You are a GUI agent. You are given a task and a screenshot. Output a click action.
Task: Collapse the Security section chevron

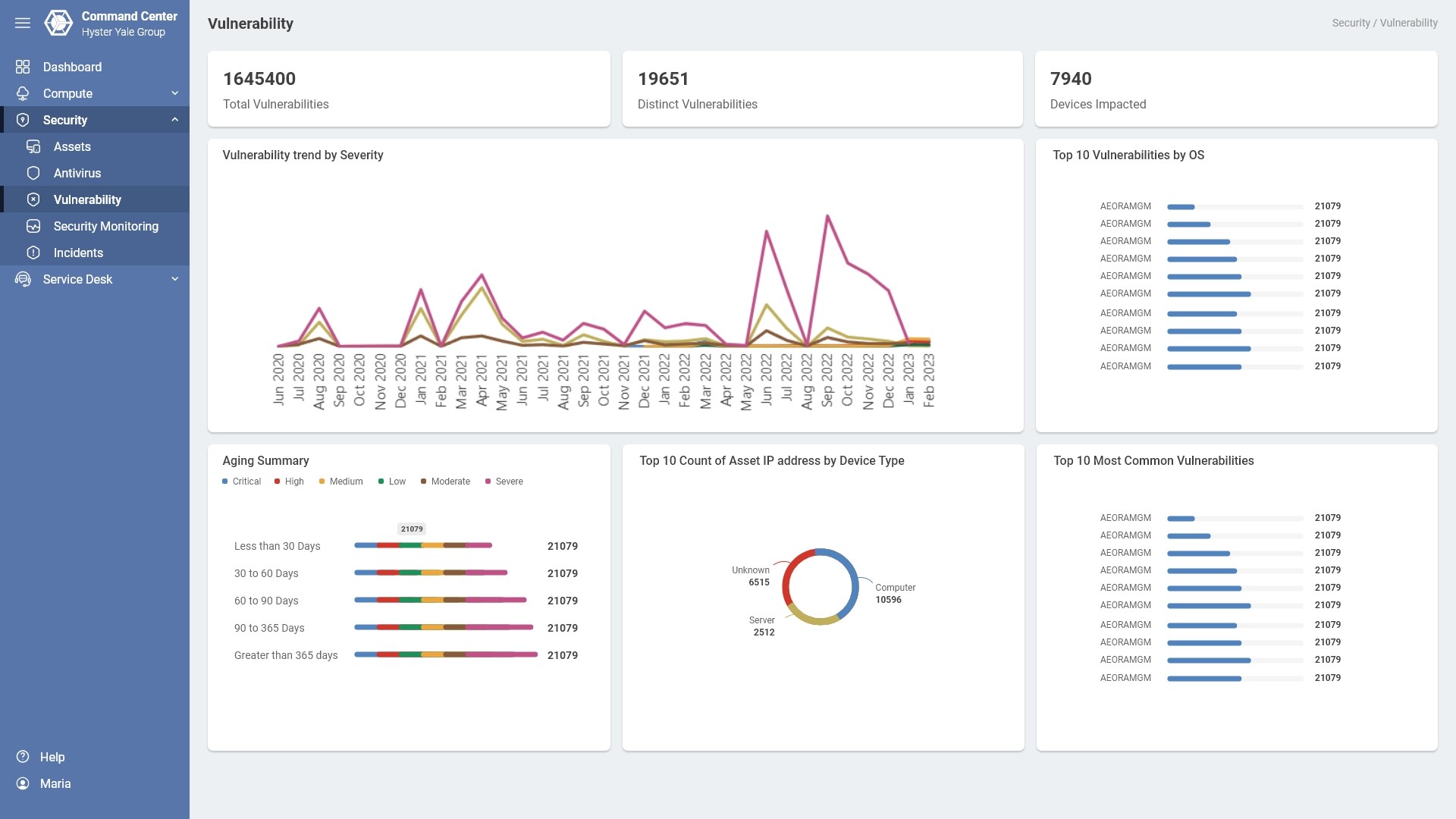175,120
